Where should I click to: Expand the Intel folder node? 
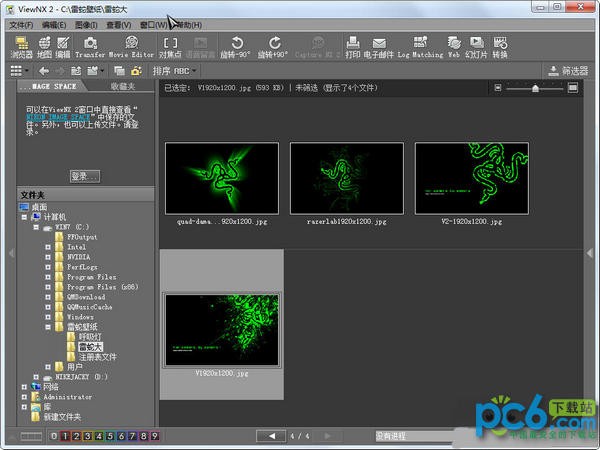pyautogui.click(x=48, y=247)
